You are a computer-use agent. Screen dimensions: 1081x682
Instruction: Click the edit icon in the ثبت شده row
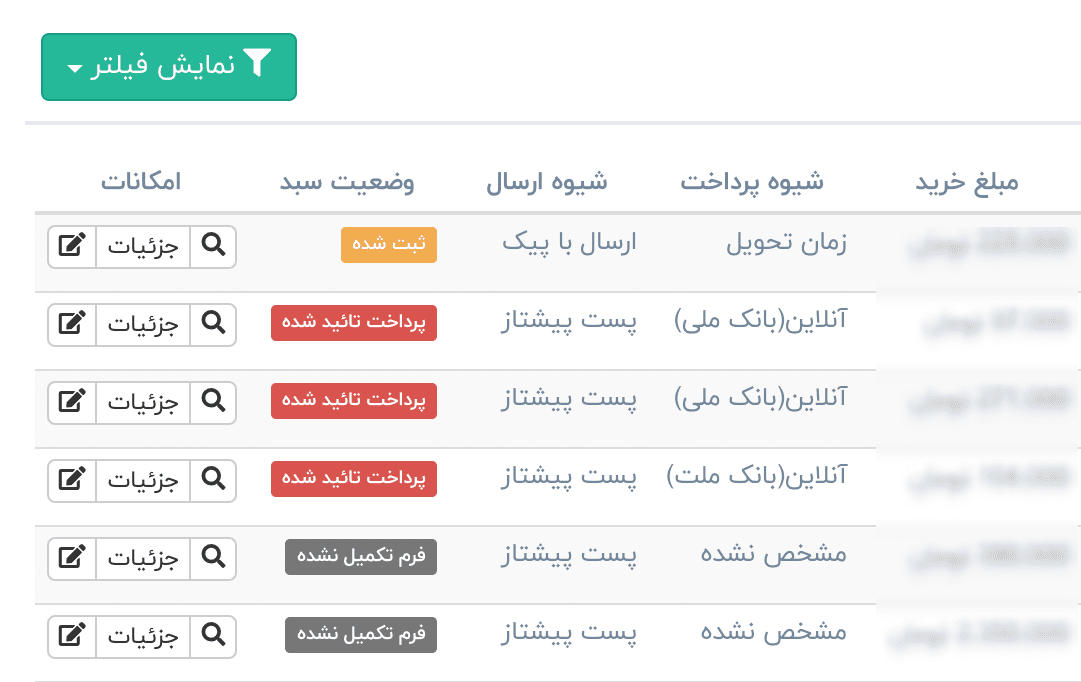[x=72, y=247]
